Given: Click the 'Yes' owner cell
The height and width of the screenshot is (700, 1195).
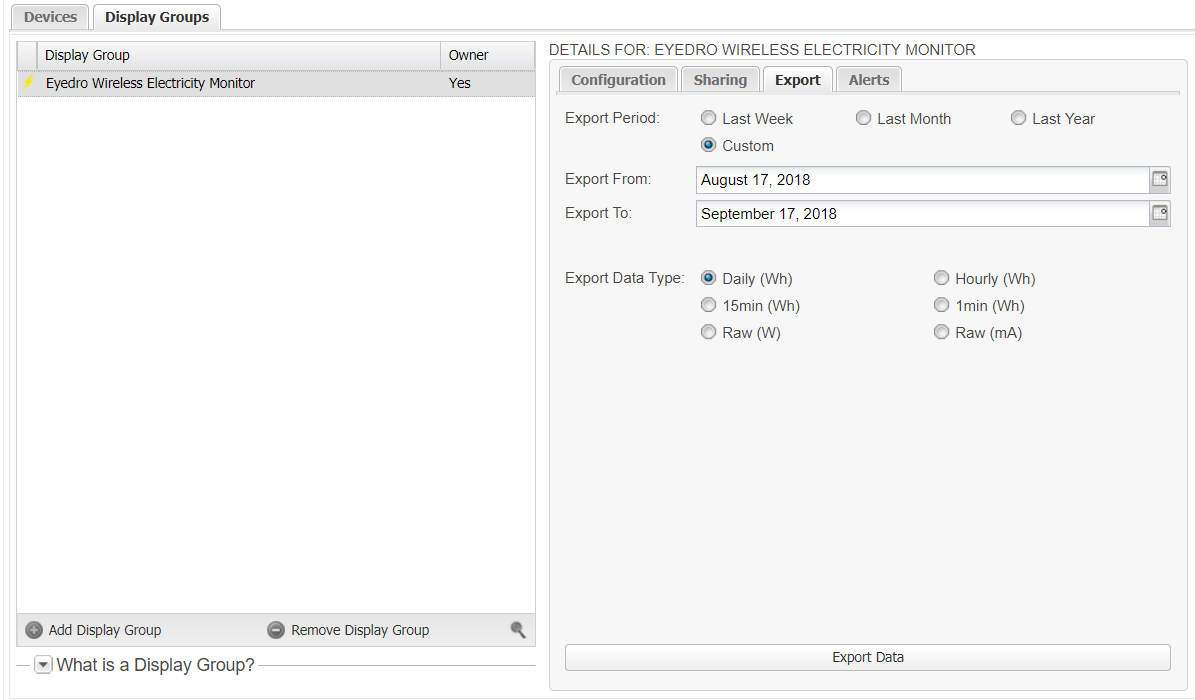Looking at the screenshot, I should point(460,83).
